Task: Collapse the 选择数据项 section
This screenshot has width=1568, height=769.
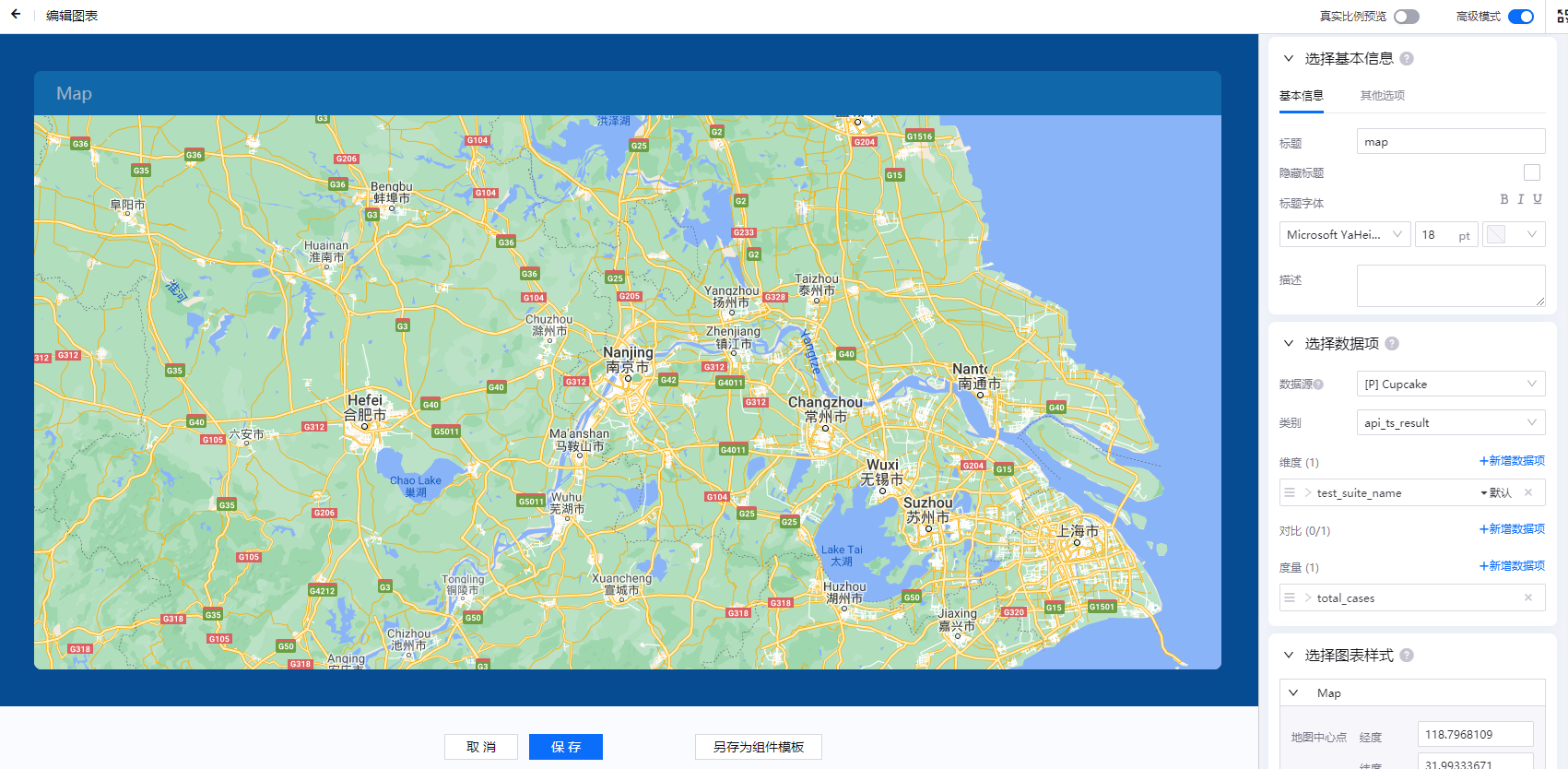Action: (x=1289, y=343)
